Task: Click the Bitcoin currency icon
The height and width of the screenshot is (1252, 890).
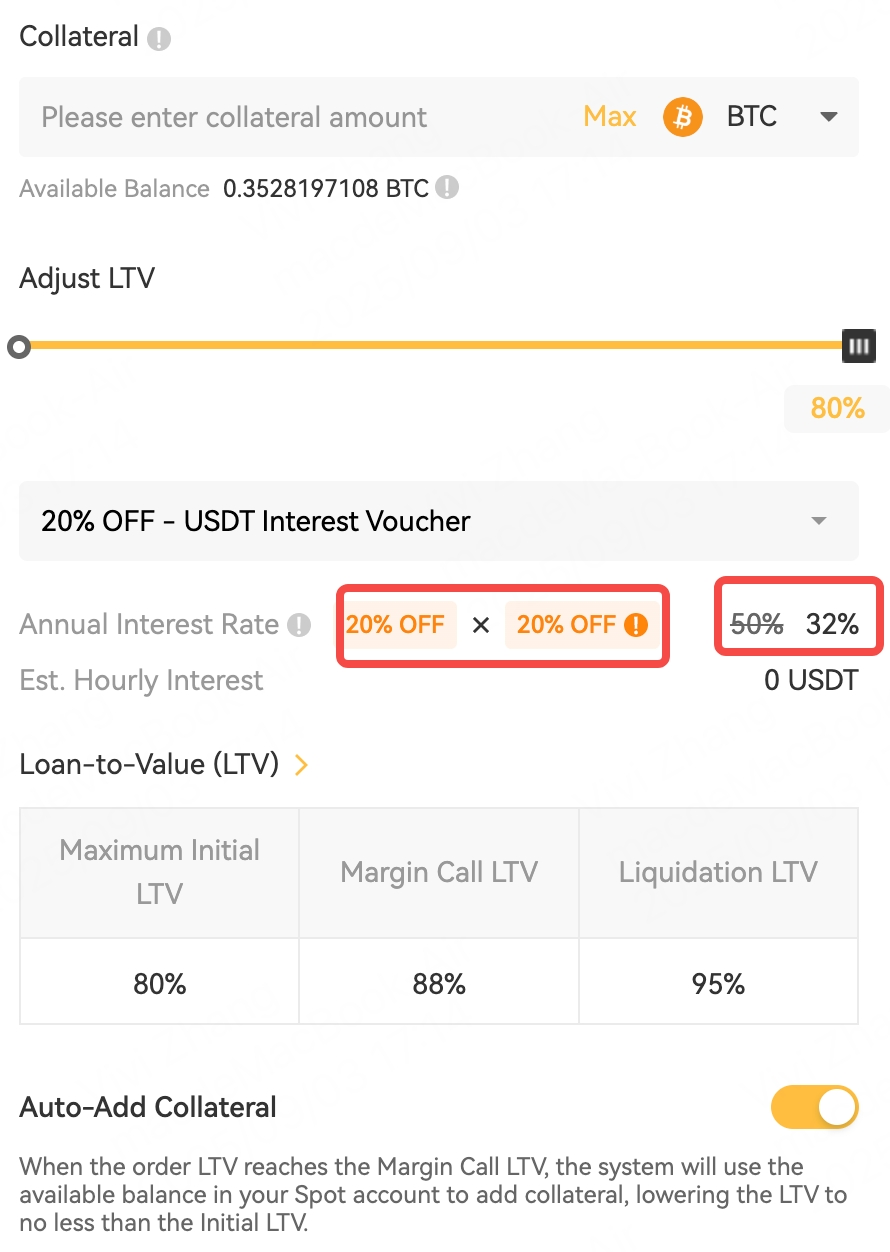Action: tap(682, 116)
